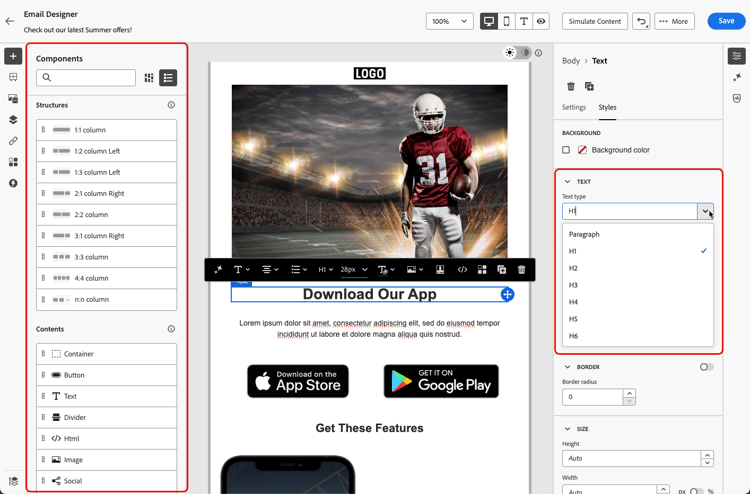Collapse the Text type dropdown arrow
Image resolution: width=750 pixels, height=494 pixels.
click(x=705, y=211)
